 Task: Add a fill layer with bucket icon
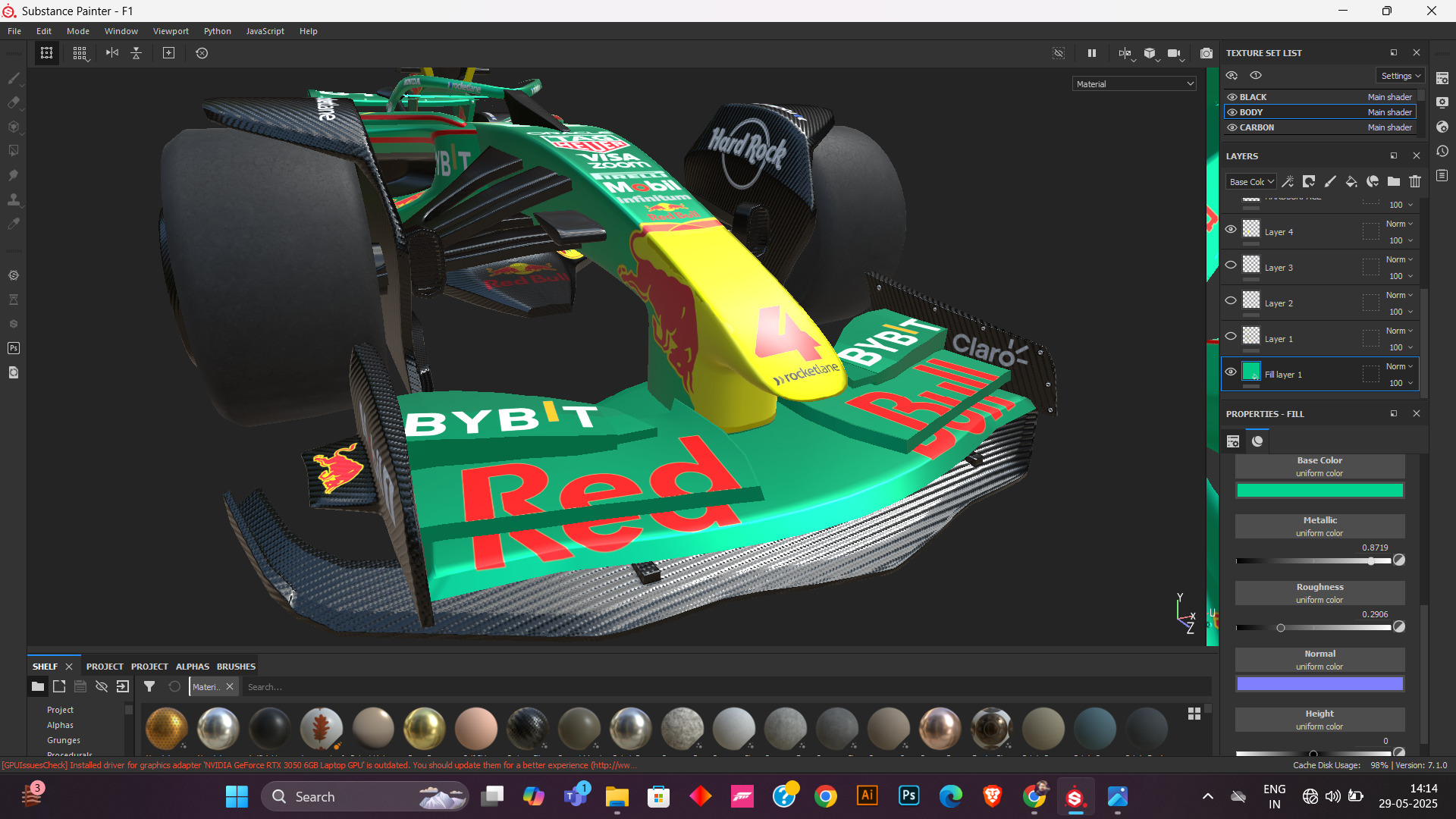click(x=1351, y=181)
